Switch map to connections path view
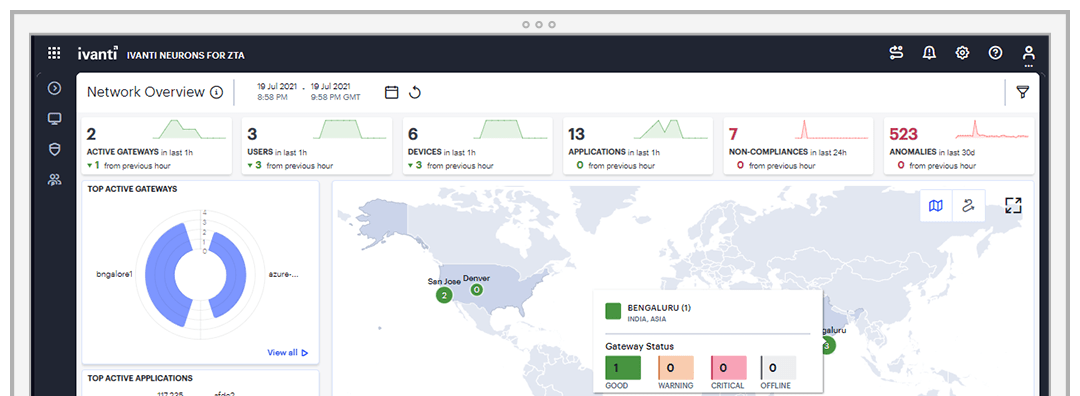Screen dimensions: 1080x396 (x=968, y=205)
